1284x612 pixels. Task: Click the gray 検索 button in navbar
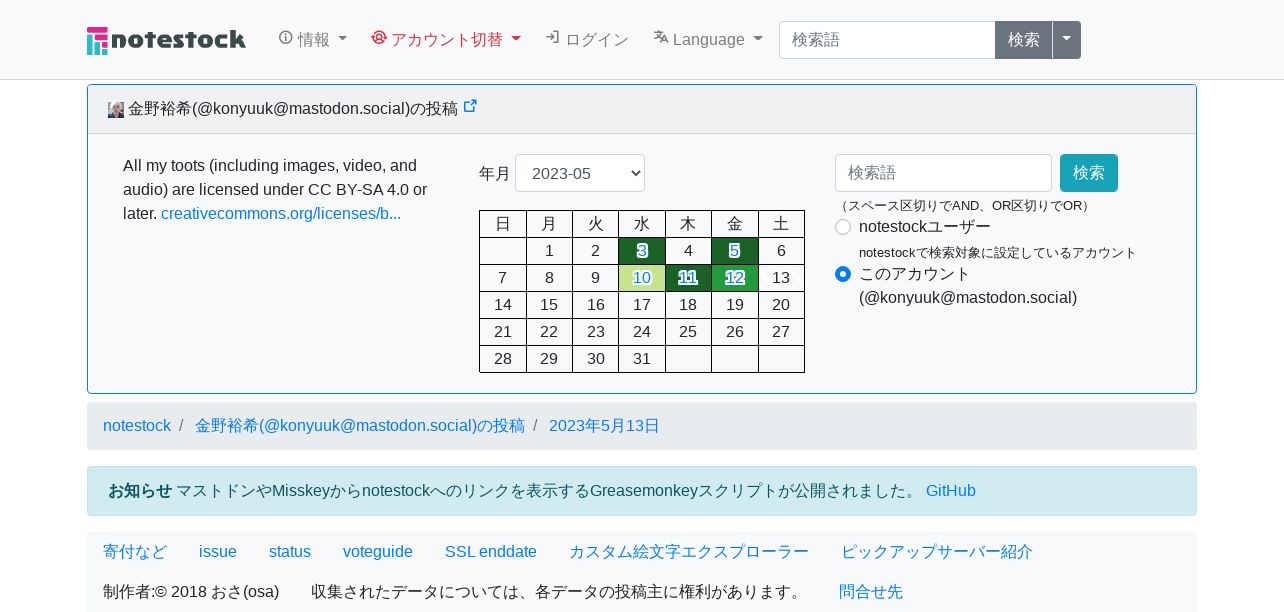(x=1023, y=40)
